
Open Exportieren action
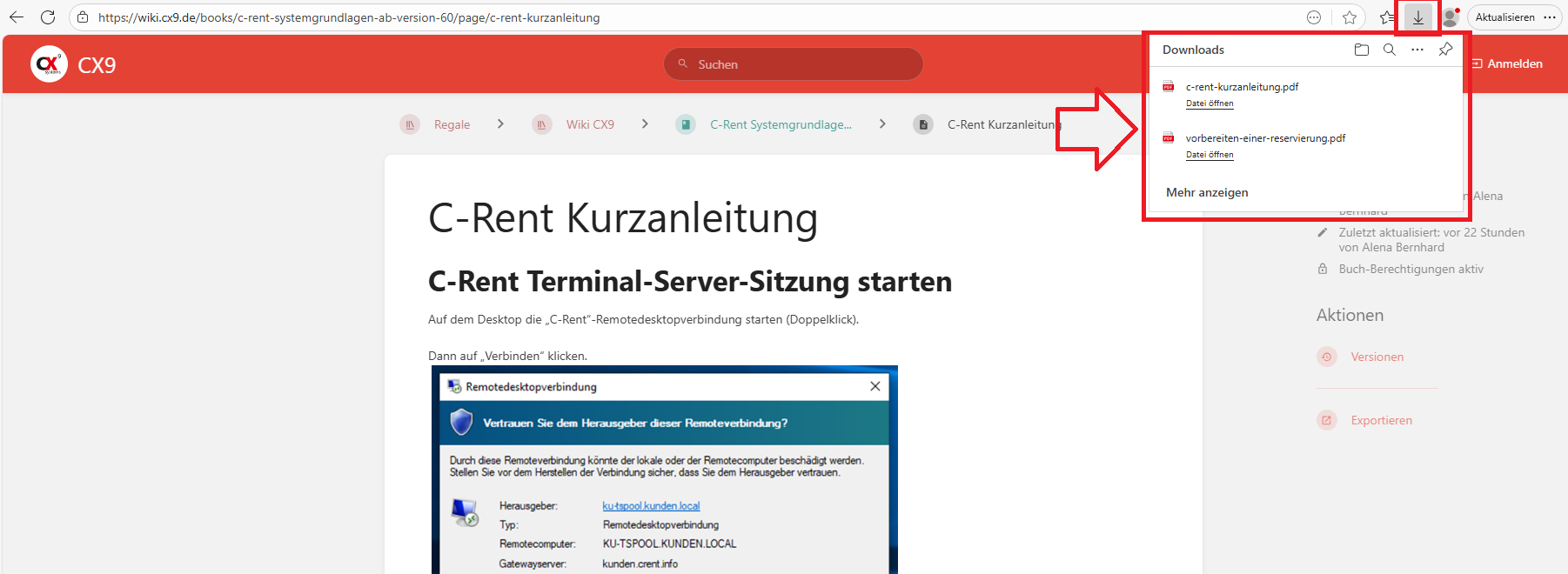tap(1381, 420)
